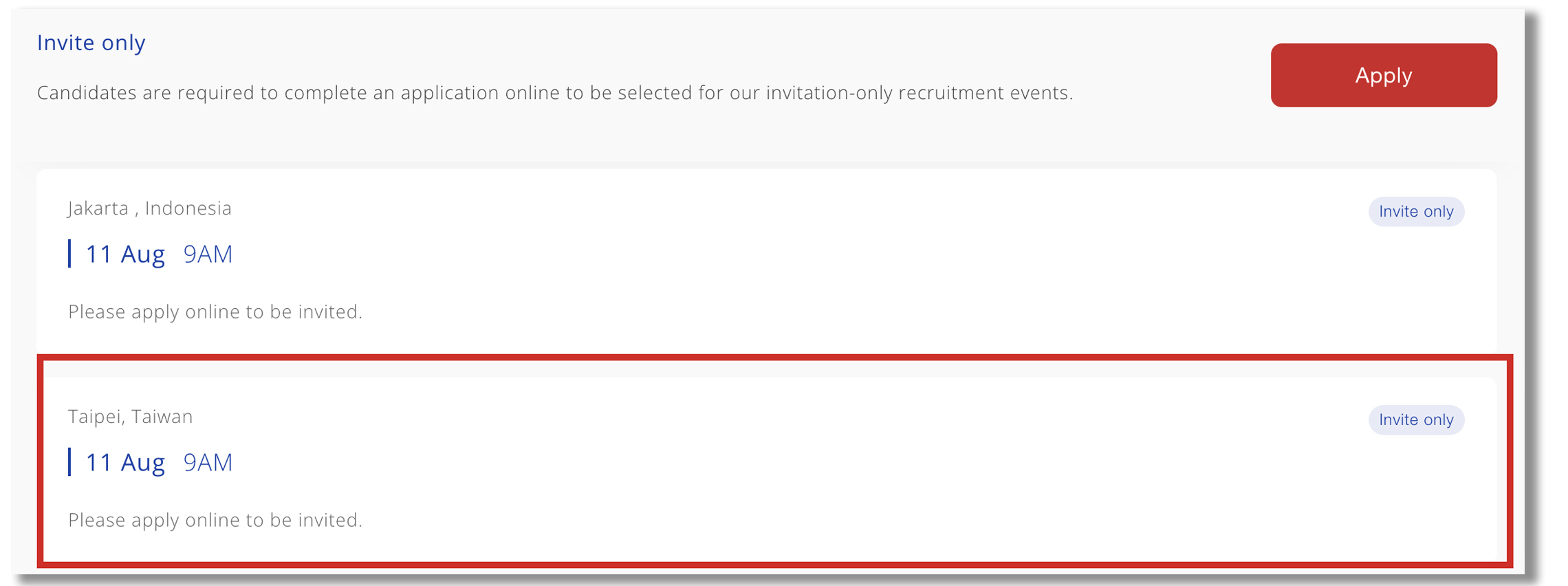Click Jakarta's 'Please apply online' note

(x=215, y=312)
